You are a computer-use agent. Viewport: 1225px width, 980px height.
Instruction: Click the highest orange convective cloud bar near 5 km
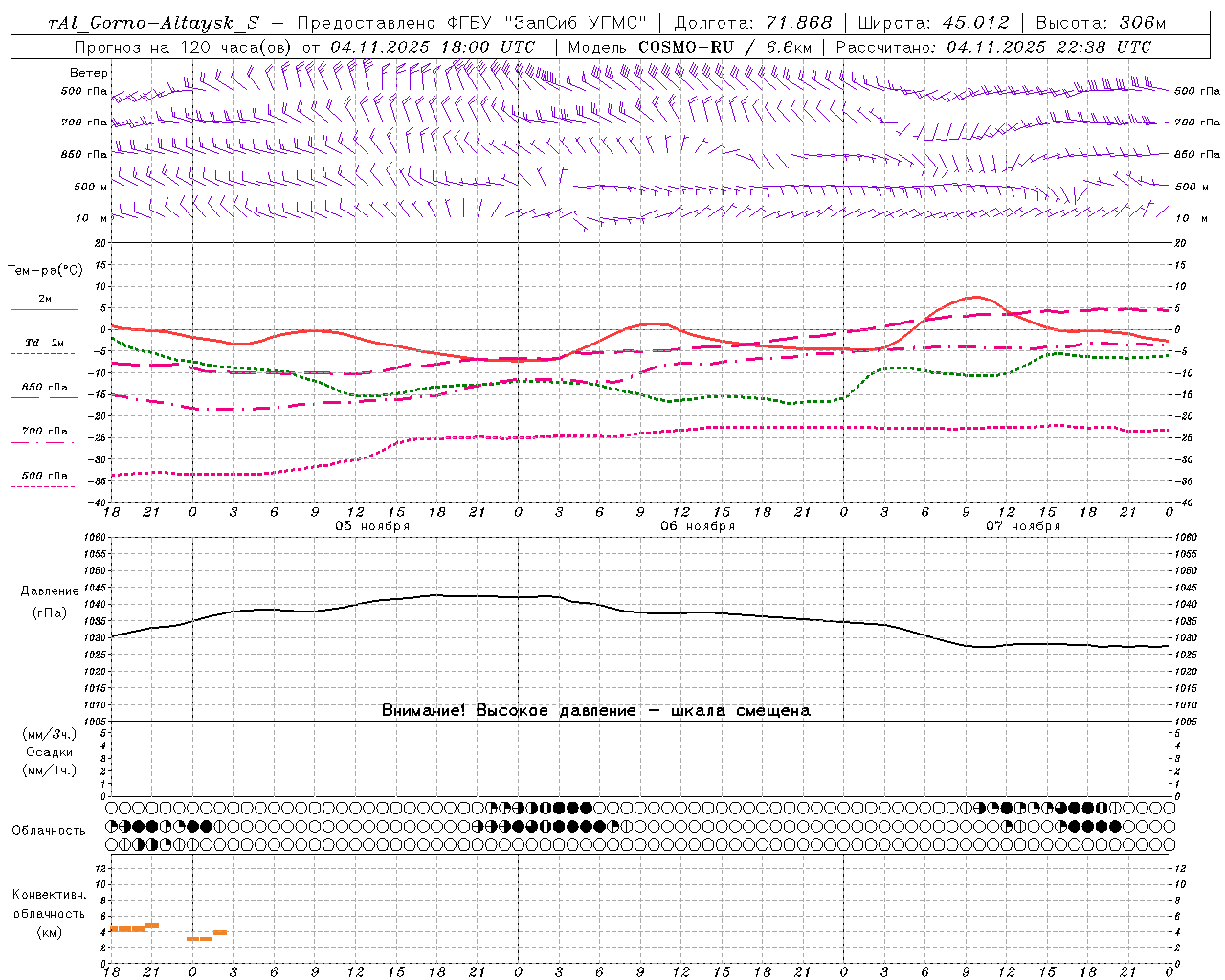[151, 925]
